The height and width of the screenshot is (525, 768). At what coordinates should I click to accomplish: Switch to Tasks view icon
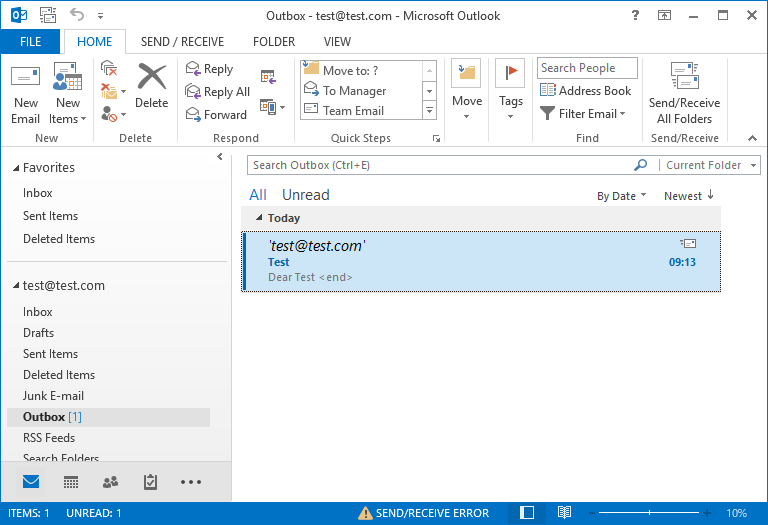click(150, 482)
